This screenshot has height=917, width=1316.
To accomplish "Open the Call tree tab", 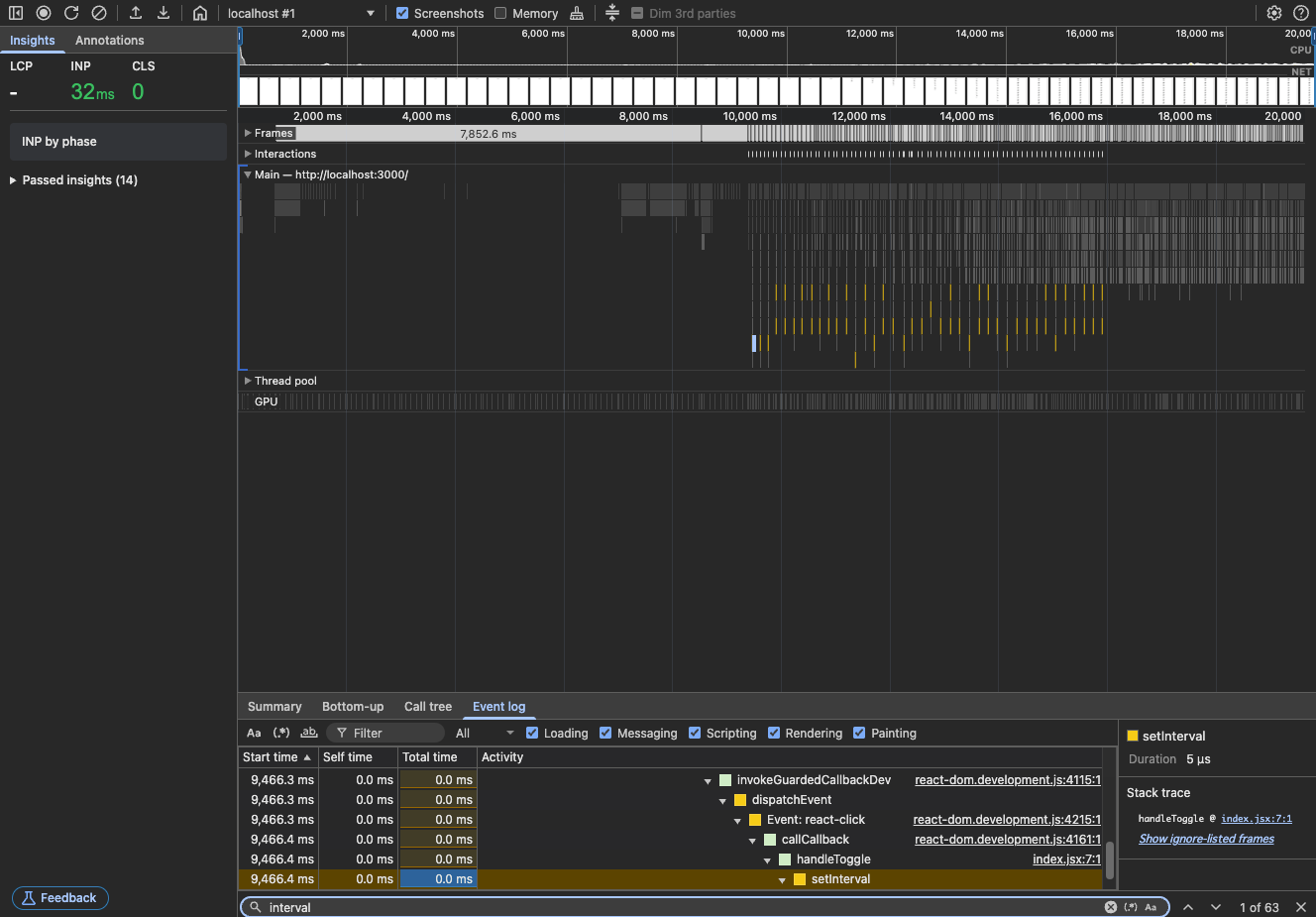I will pos(428,707).
